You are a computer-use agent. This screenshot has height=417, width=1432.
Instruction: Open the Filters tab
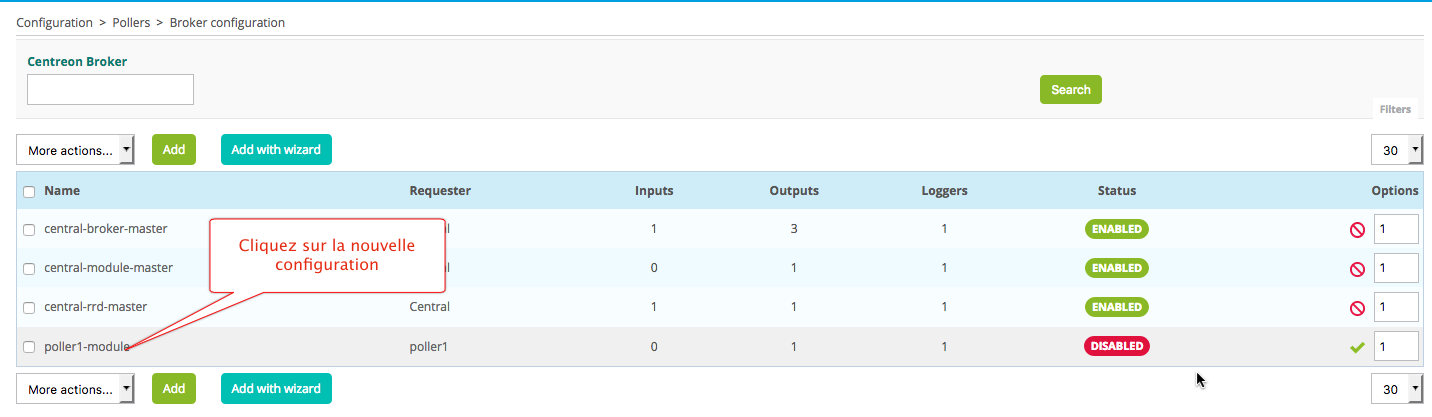click(1395, 110)
